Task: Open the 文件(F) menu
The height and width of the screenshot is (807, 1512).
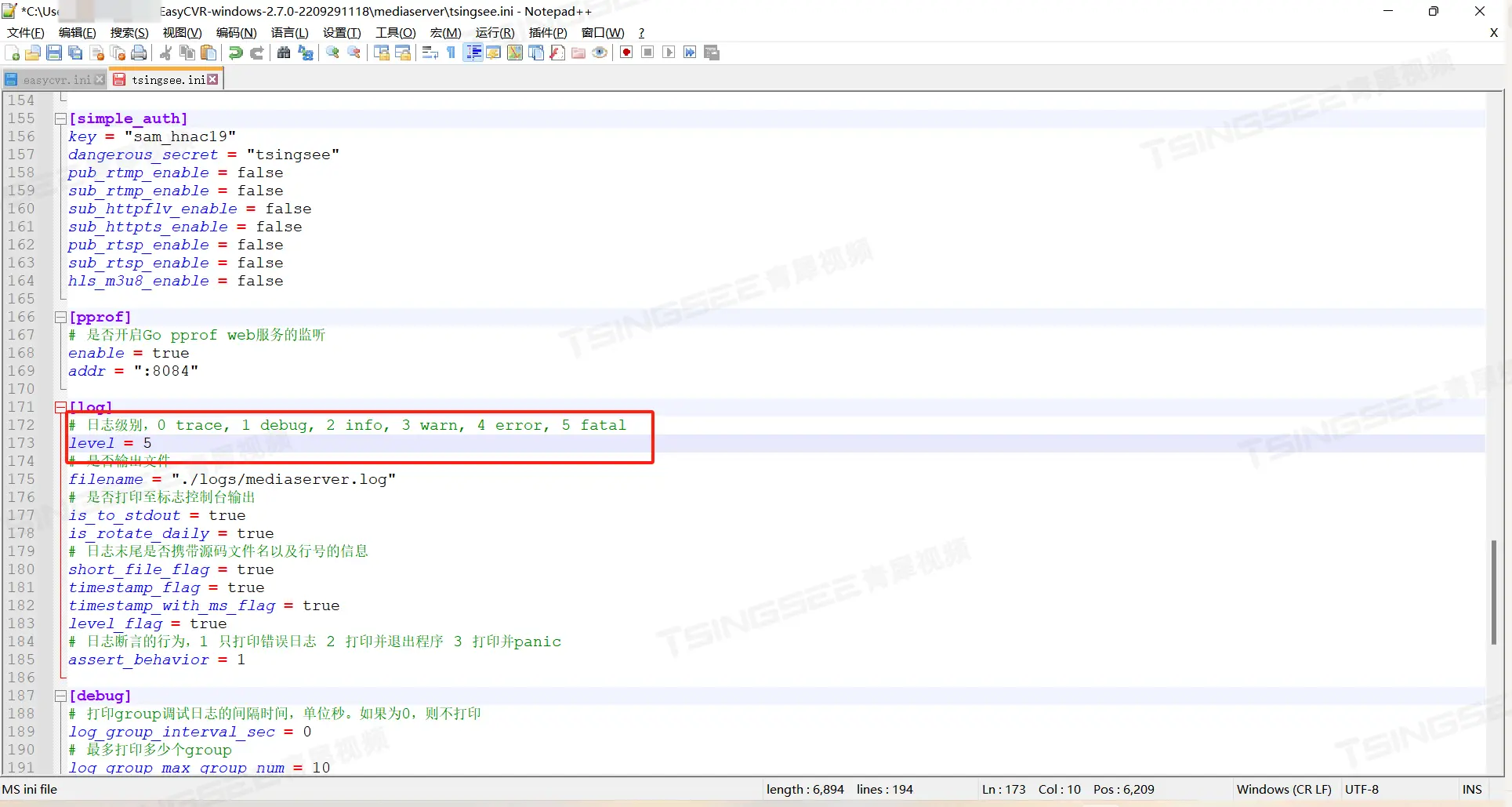Action: [x=26, y=32]
